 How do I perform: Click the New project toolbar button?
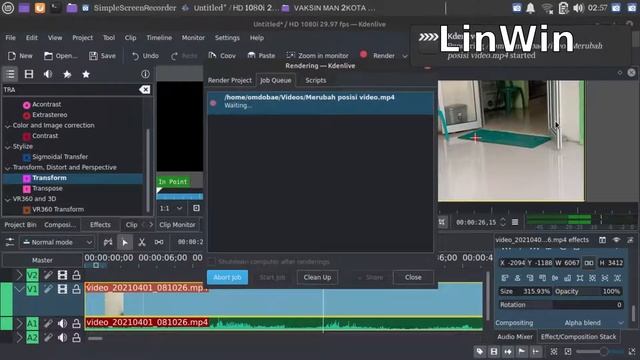(20, 56)
